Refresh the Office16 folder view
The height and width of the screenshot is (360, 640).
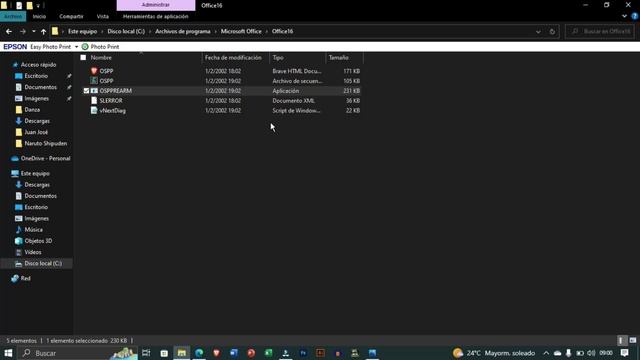pyautogui.click(x=552, y=31)
